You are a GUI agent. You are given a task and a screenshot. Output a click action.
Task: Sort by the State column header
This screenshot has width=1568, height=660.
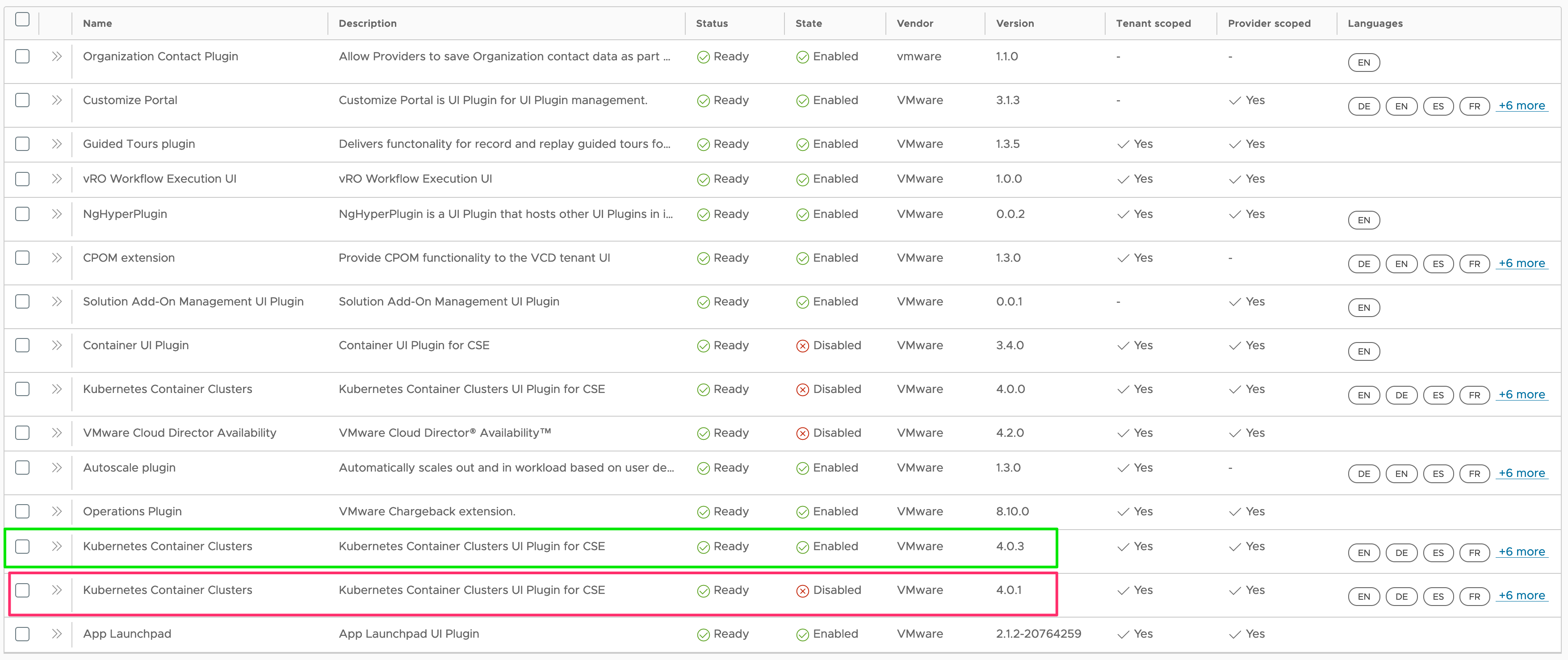click(x=809, y=23)
